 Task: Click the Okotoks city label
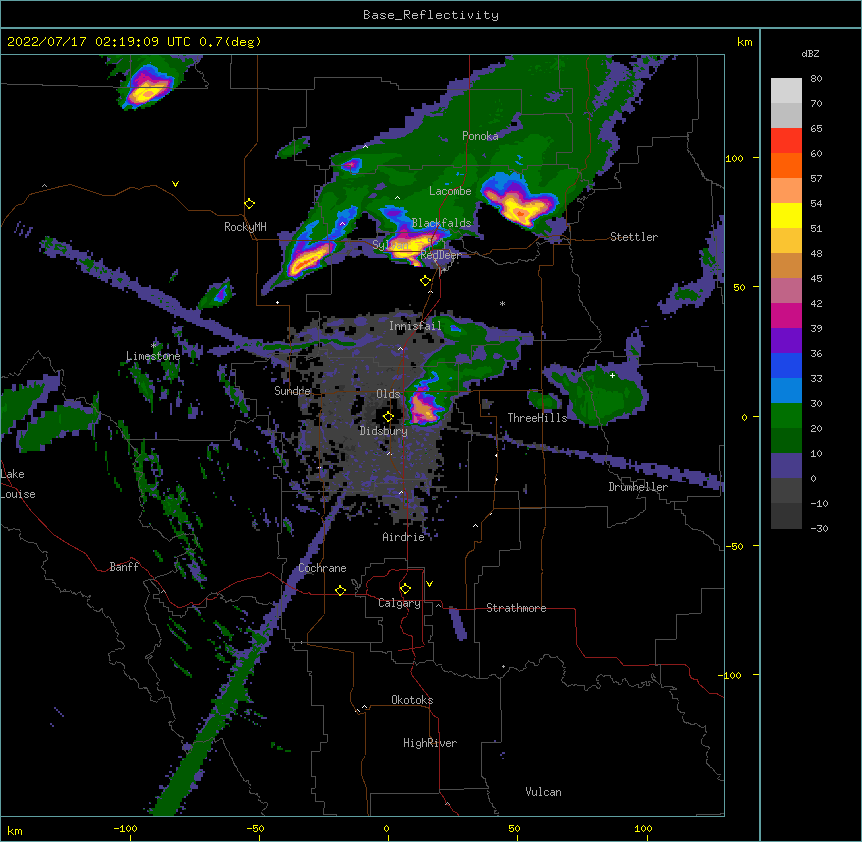point(412,700)
